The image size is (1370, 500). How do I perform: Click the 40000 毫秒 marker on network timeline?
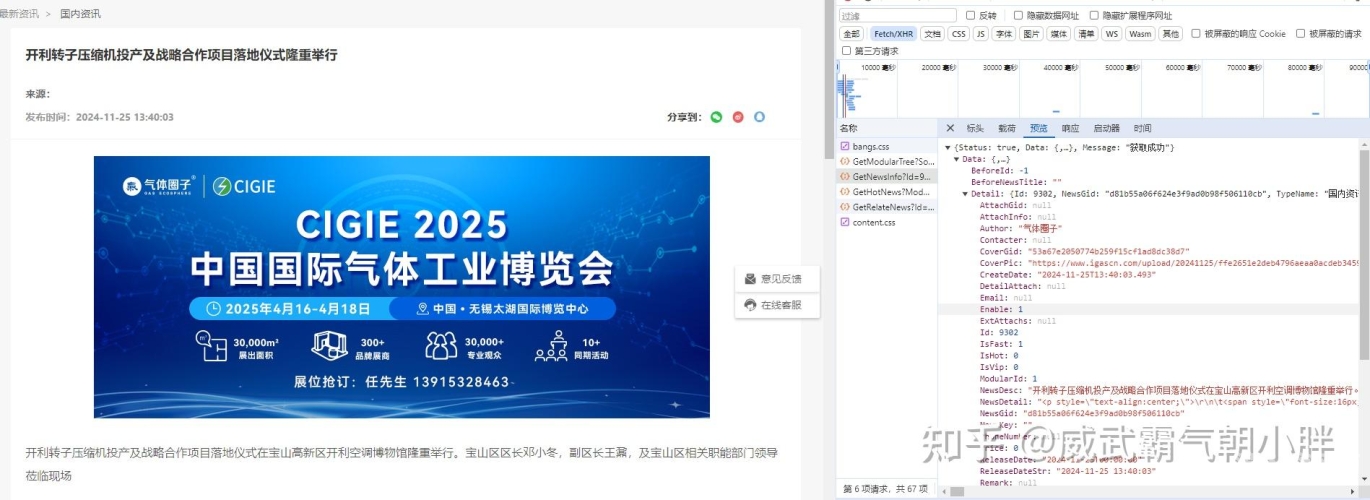[x=1060, y=67]
